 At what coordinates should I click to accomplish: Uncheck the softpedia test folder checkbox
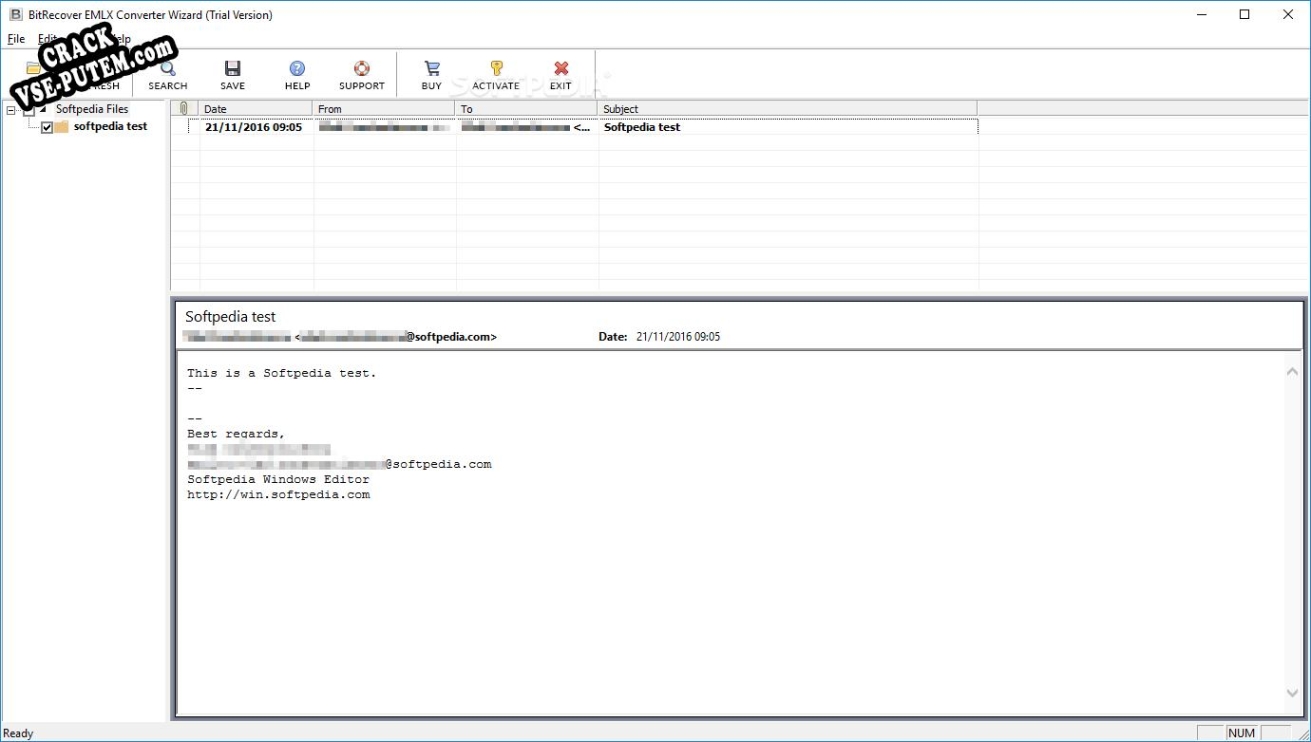[47, 127]
